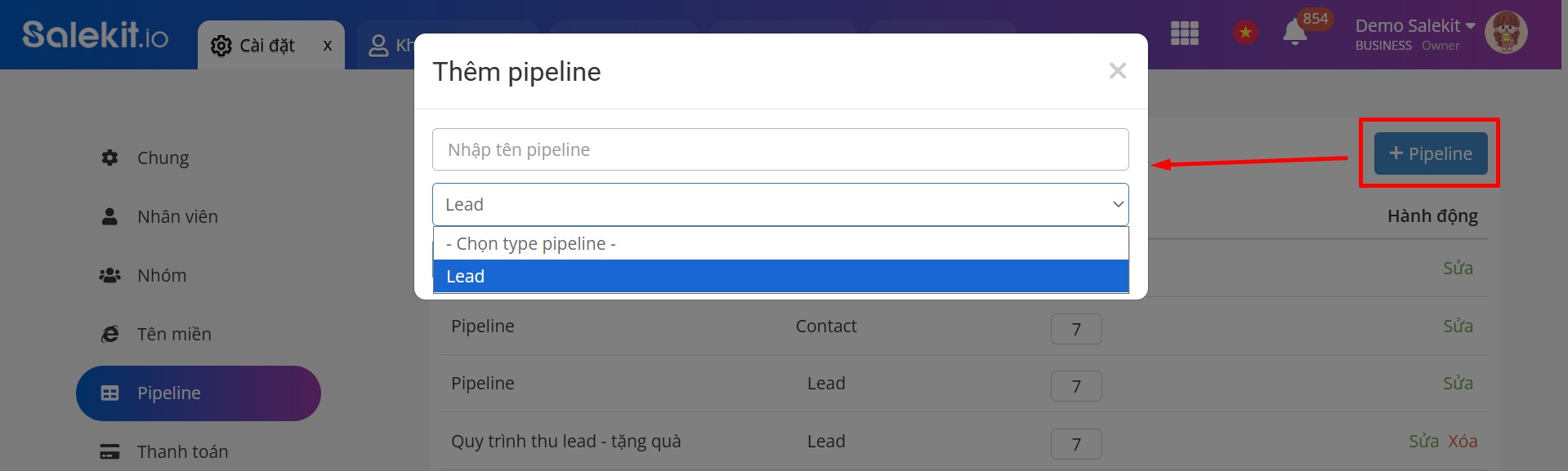This screenshot has width=1568, height=471.
Task: Click the Nhập tên pipeline input field
Action: [780, 149]
